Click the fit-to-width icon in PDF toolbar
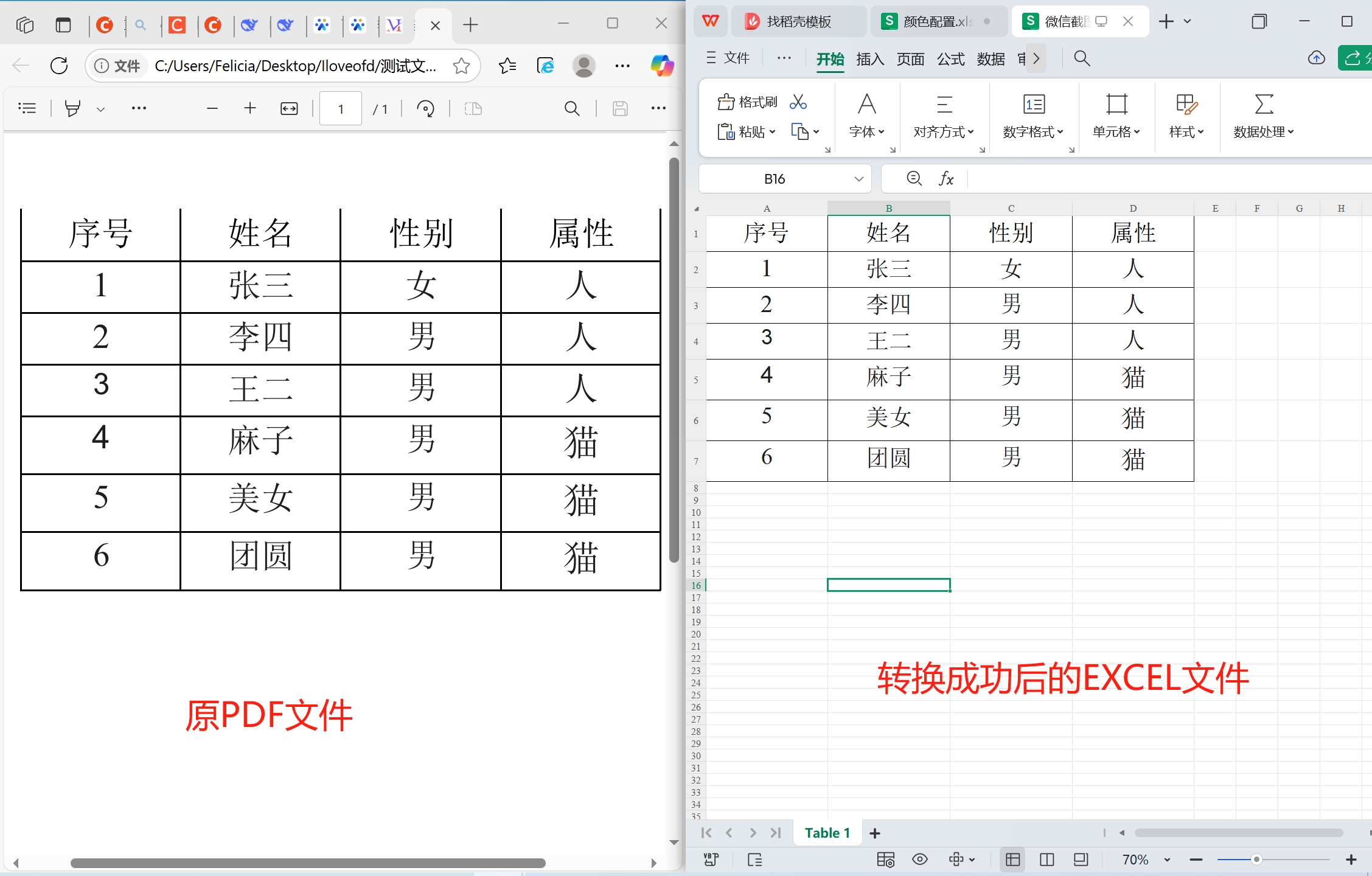 click(289, 109)
